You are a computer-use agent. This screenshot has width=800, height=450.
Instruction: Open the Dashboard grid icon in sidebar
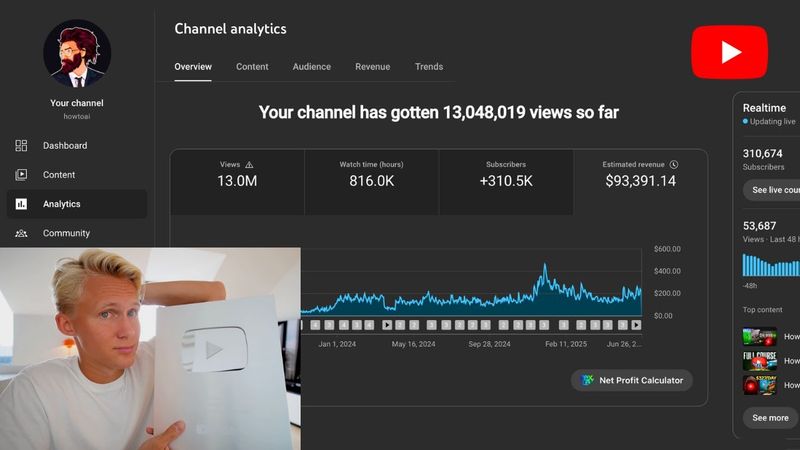click(x=21, y=146)
